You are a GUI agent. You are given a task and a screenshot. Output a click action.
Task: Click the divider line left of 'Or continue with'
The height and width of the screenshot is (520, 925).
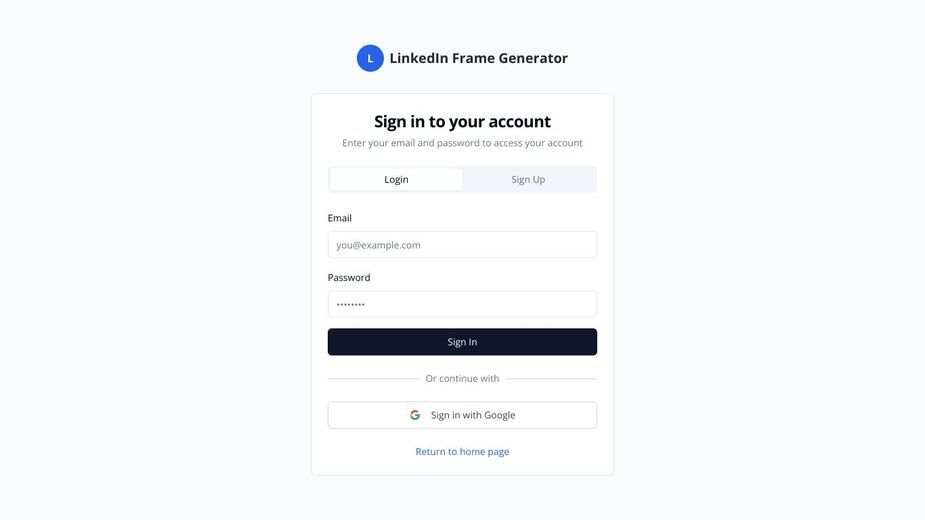(373, 379)
